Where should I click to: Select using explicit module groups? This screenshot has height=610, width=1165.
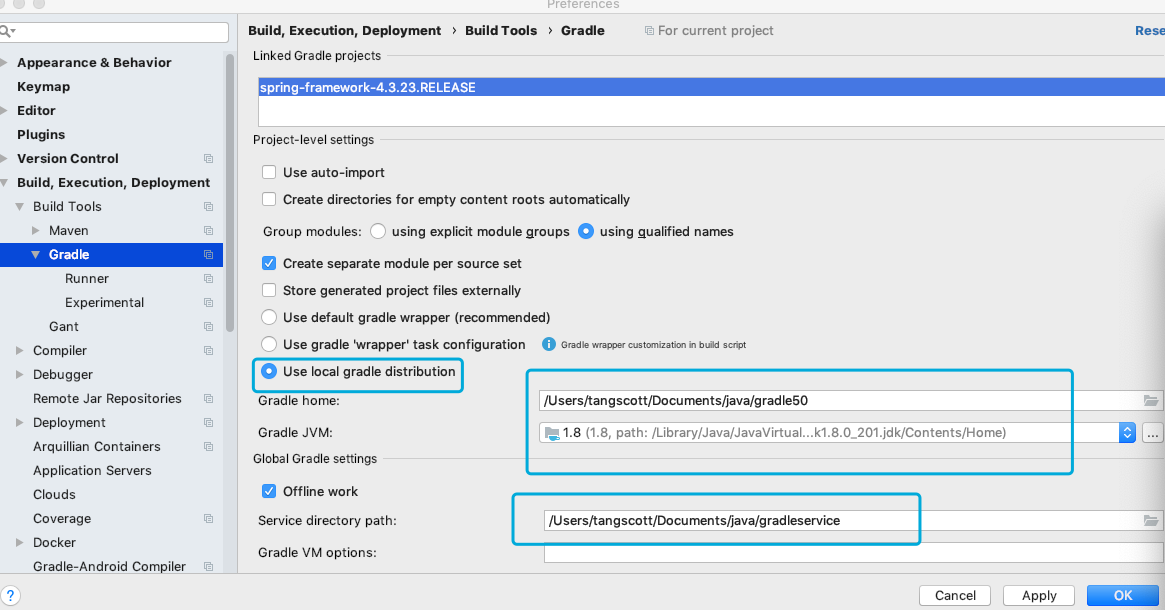pyautogui.click(x=378, y=231)
